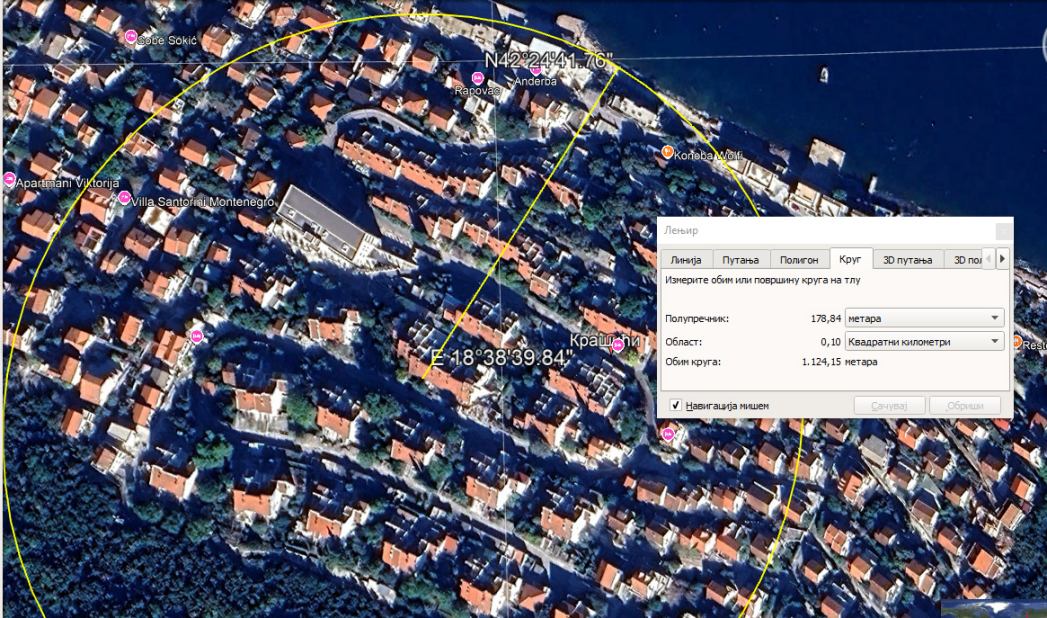Switch to the Линија tab
Screen dimensions: 1047x618
[x=686, y=260]
